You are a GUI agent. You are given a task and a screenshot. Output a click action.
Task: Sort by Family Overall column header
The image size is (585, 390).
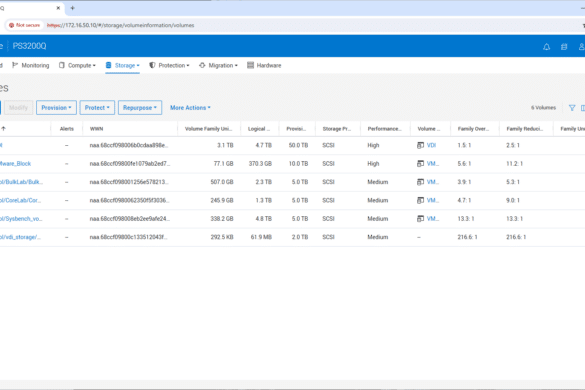pyautogui.click(x=473, y=129)
